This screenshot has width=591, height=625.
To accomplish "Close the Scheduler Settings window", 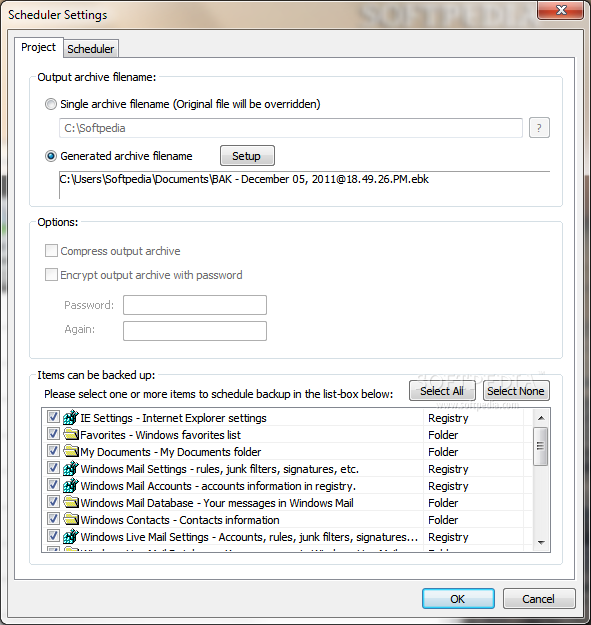I will point(562,10).
